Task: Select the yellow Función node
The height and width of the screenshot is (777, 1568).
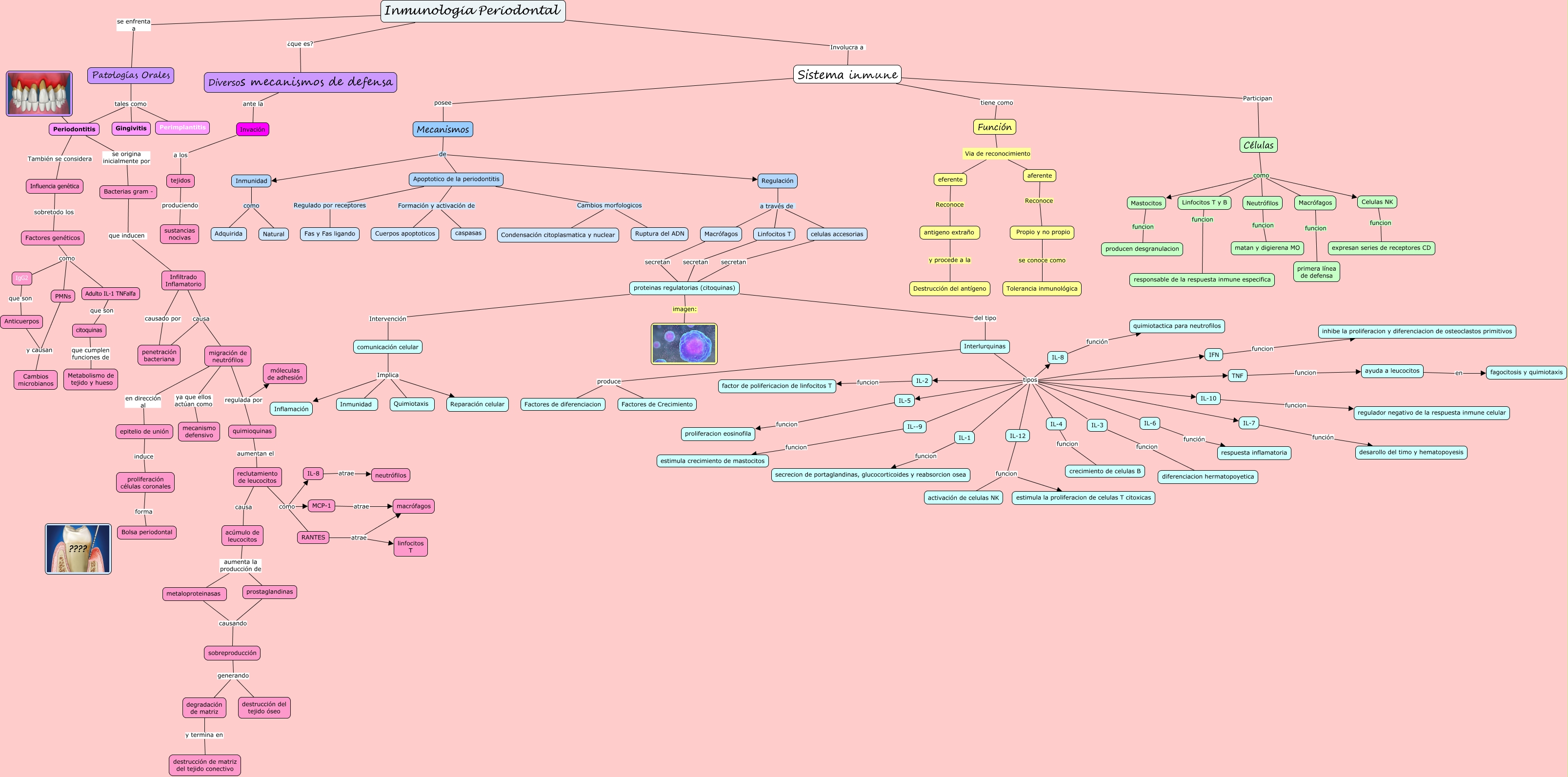Action: (x=994, y=127)
